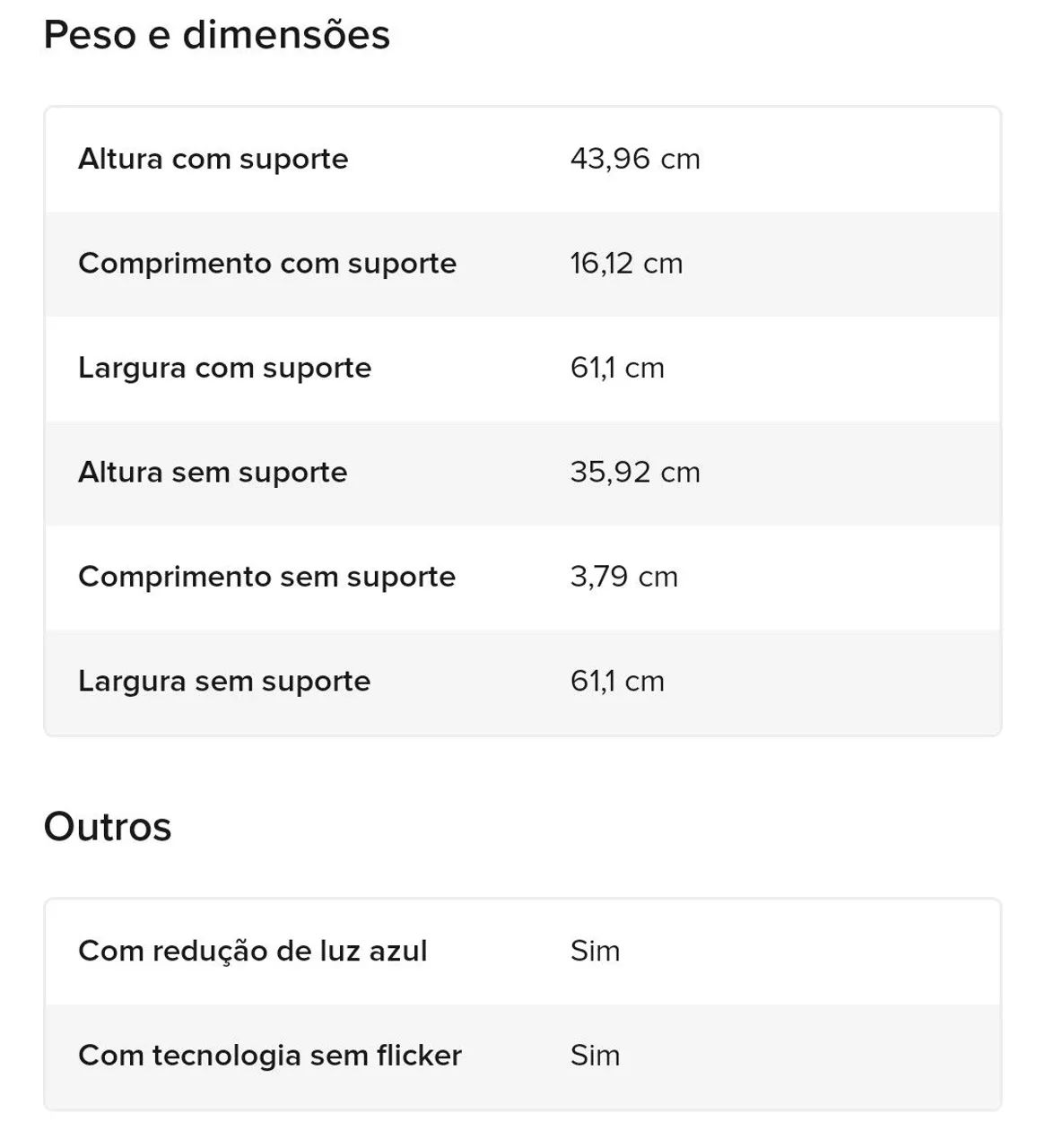Click the 61,1 cm value for Largura com suporte
This screenshot has width=1045, height=1148.
(x=617, y=368)
